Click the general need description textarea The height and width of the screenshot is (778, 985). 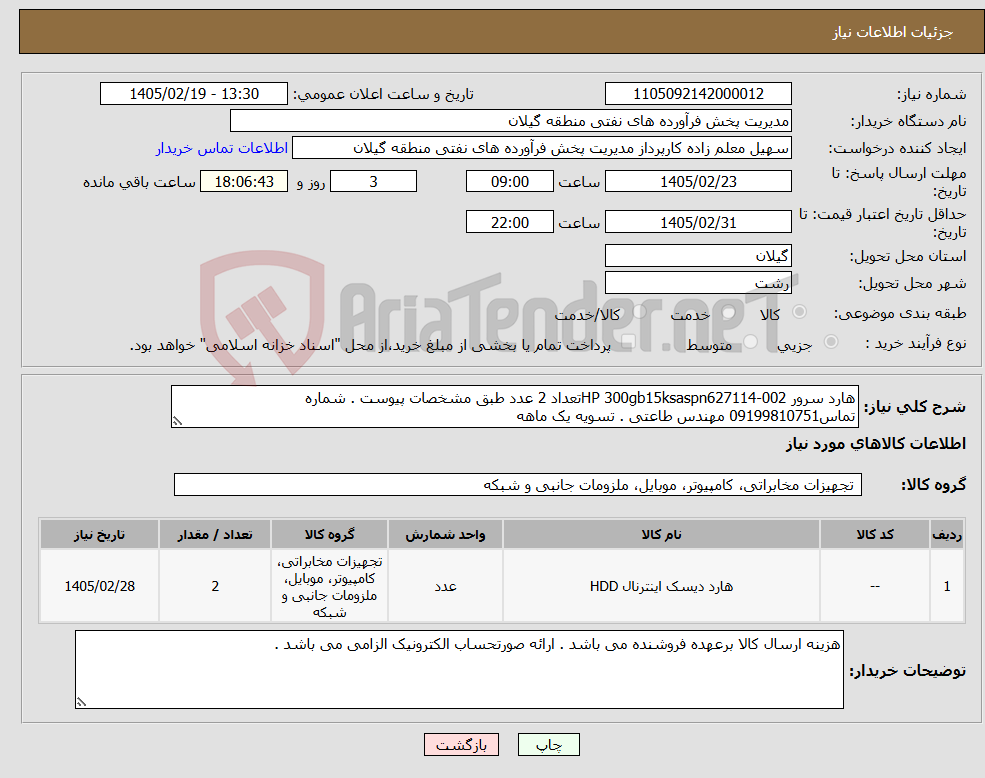(x=514, y=407)
